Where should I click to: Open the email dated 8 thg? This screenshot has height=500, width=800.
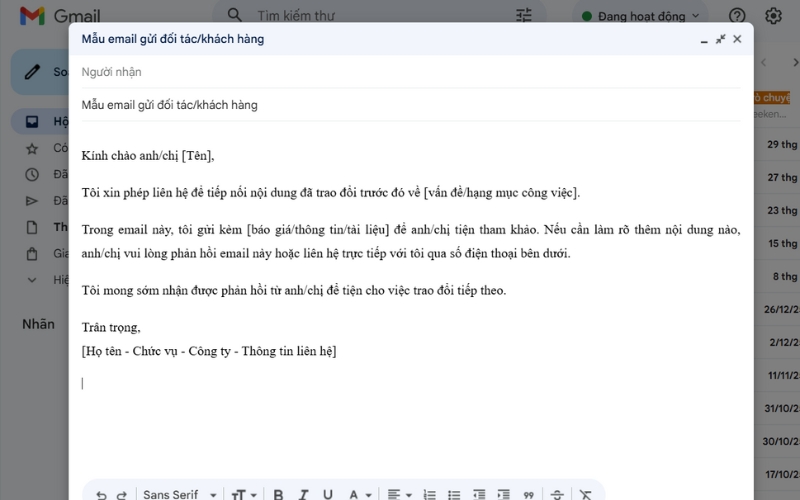[x=778, y=277]
